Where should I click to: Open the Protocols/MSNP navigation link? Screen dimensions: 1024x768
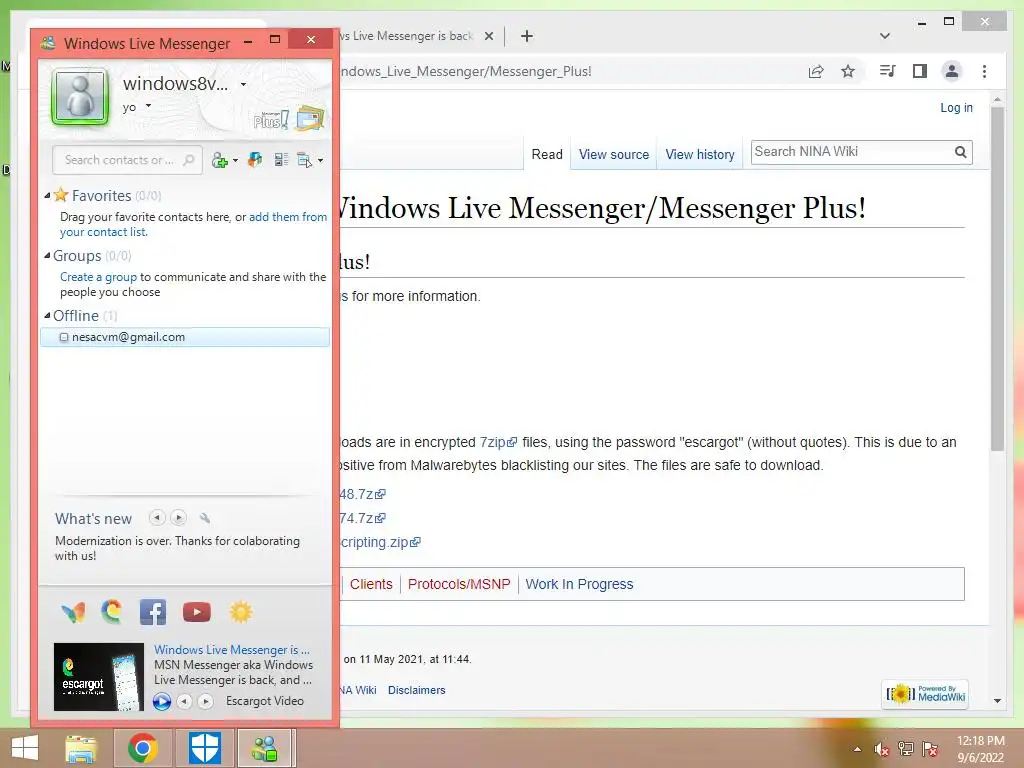tap(459, 584)
